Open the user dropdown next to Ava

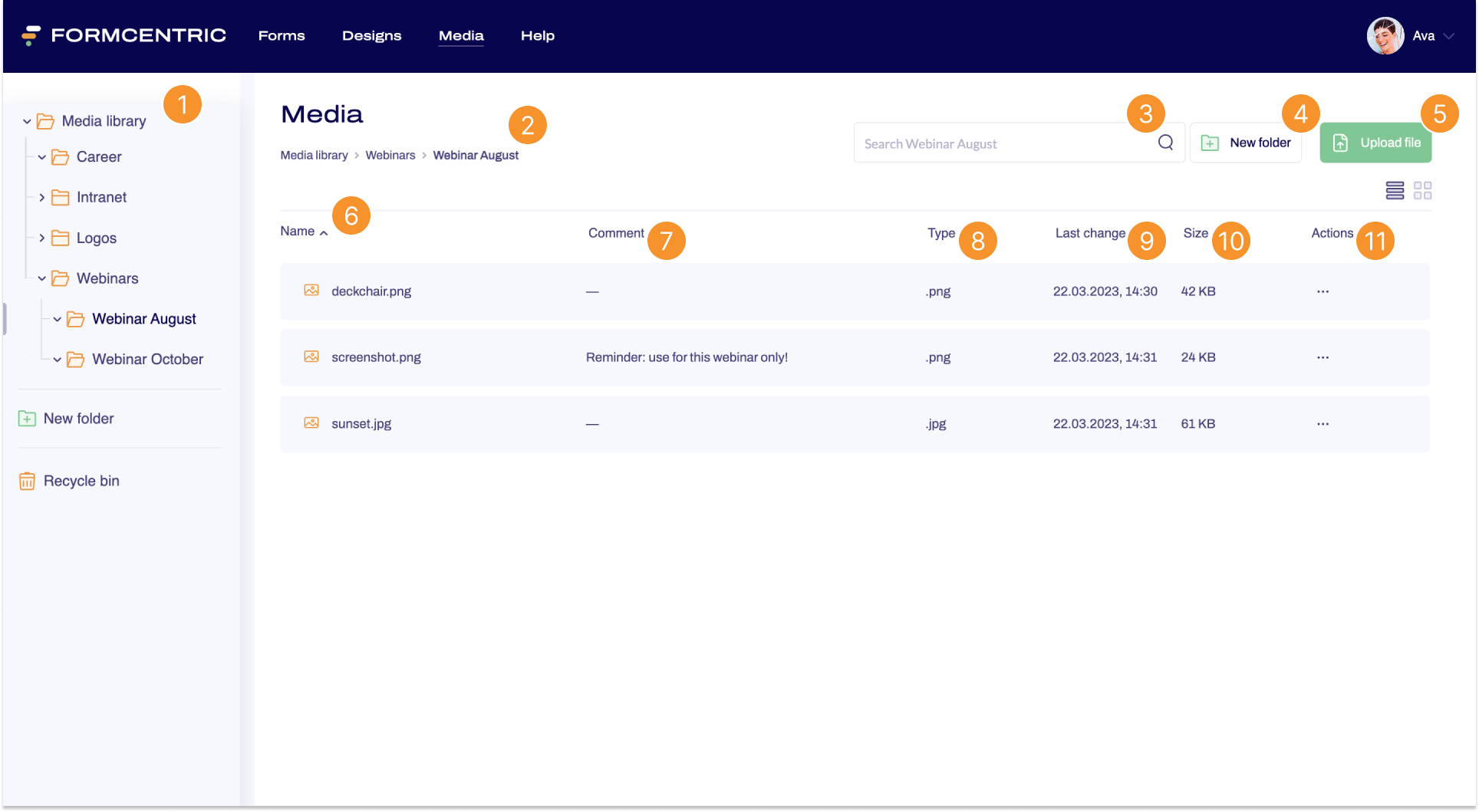(x=1448, y=36)
